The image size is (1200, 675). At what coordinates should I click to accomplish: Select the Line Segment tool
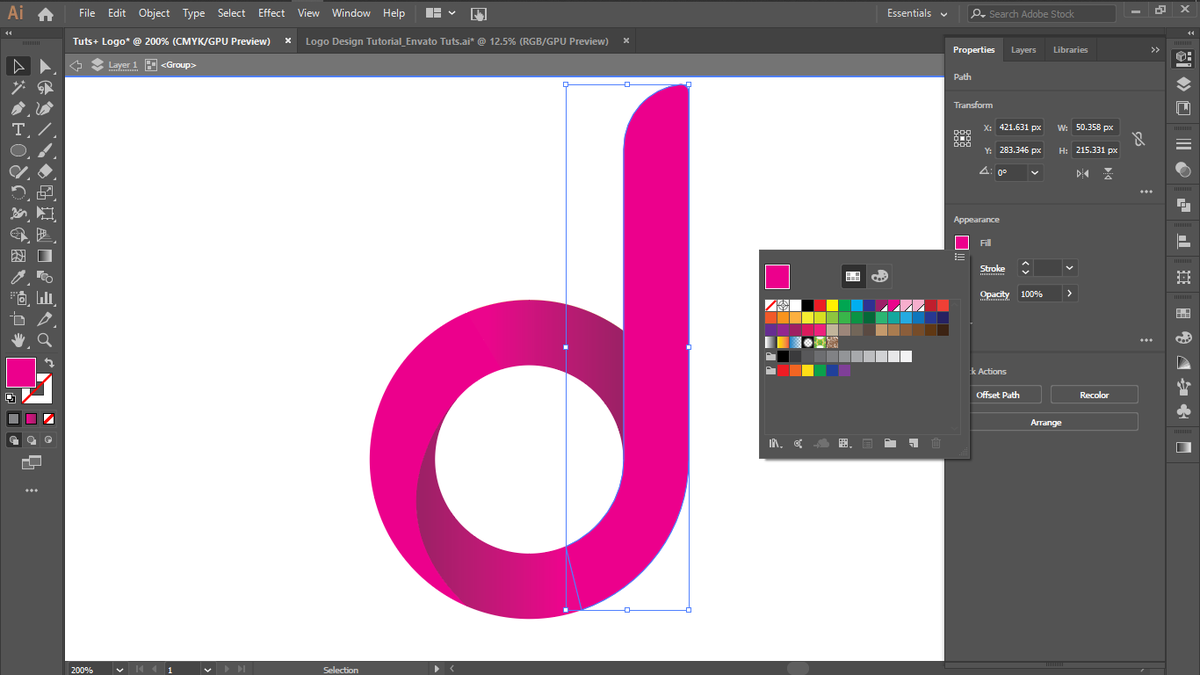45,130
